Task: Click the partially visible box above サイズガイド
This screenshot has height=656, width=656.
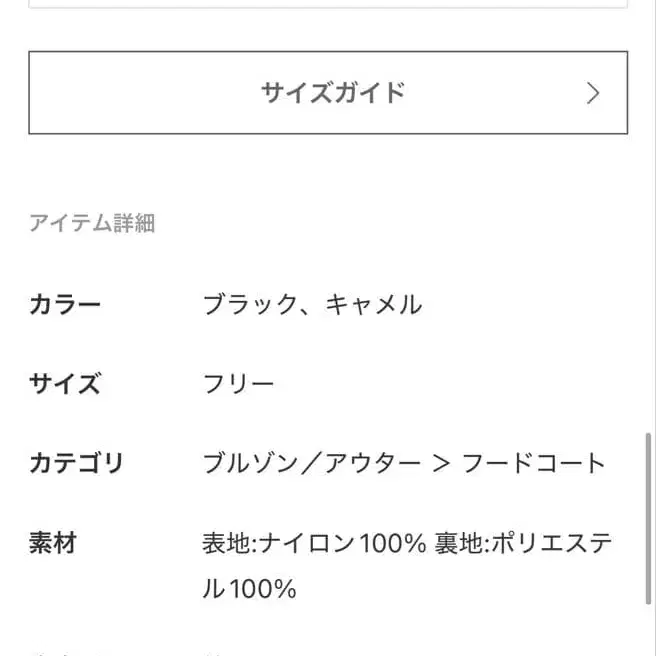Action: coord(327,4)
